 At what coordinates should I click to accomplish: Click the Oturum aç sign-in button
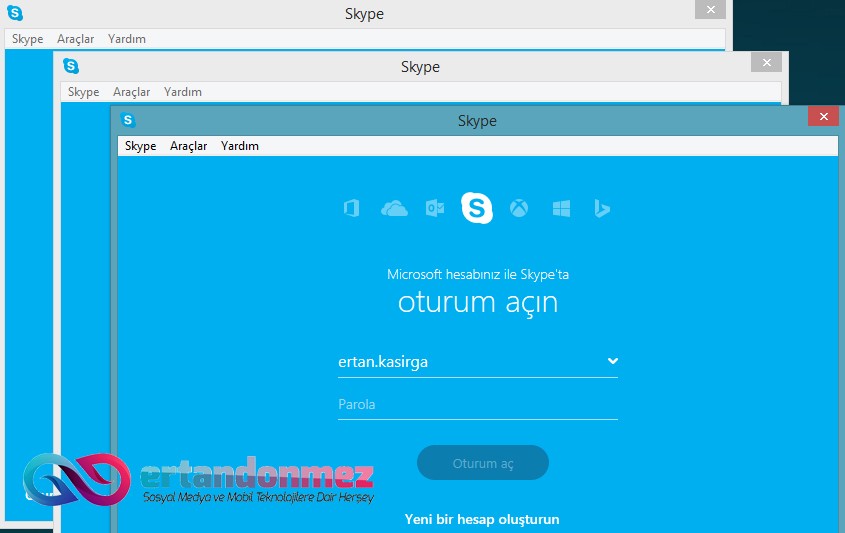[483, 463]
